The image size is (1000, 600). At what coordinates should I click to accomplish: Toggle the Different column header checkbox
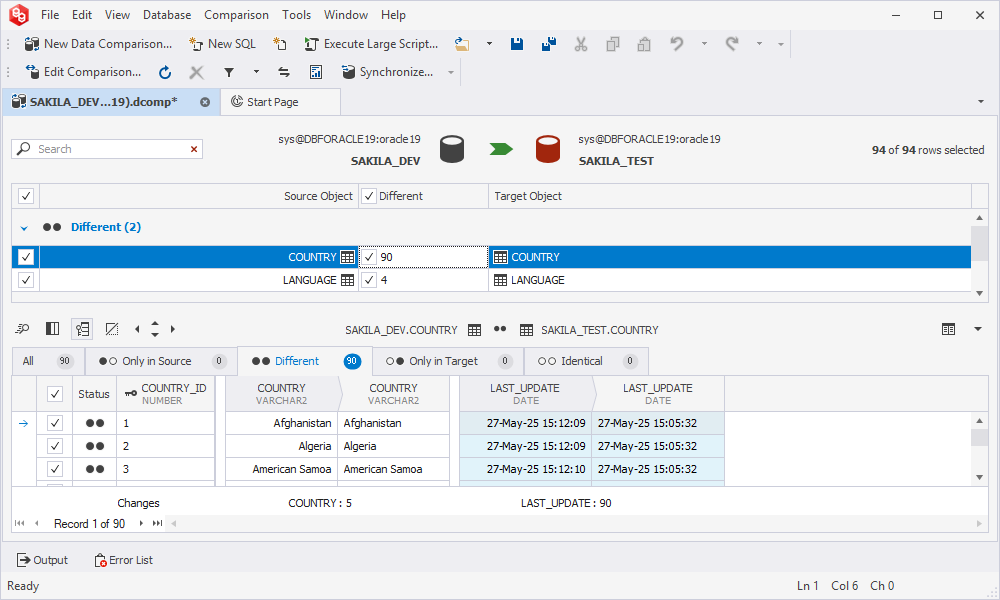click(x=369, y=196)
